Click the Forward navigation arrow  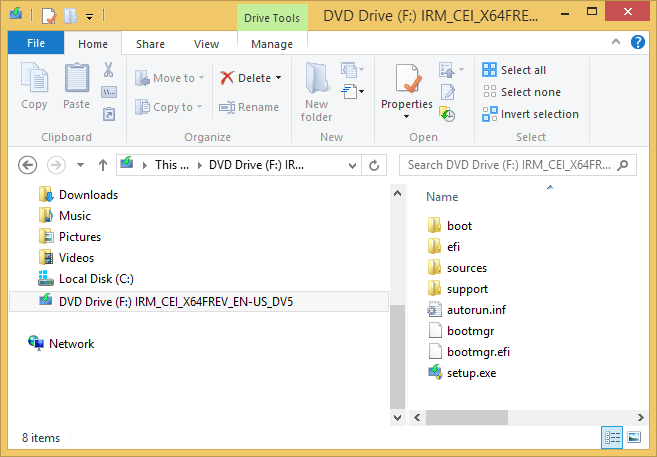tap(56, 165)
